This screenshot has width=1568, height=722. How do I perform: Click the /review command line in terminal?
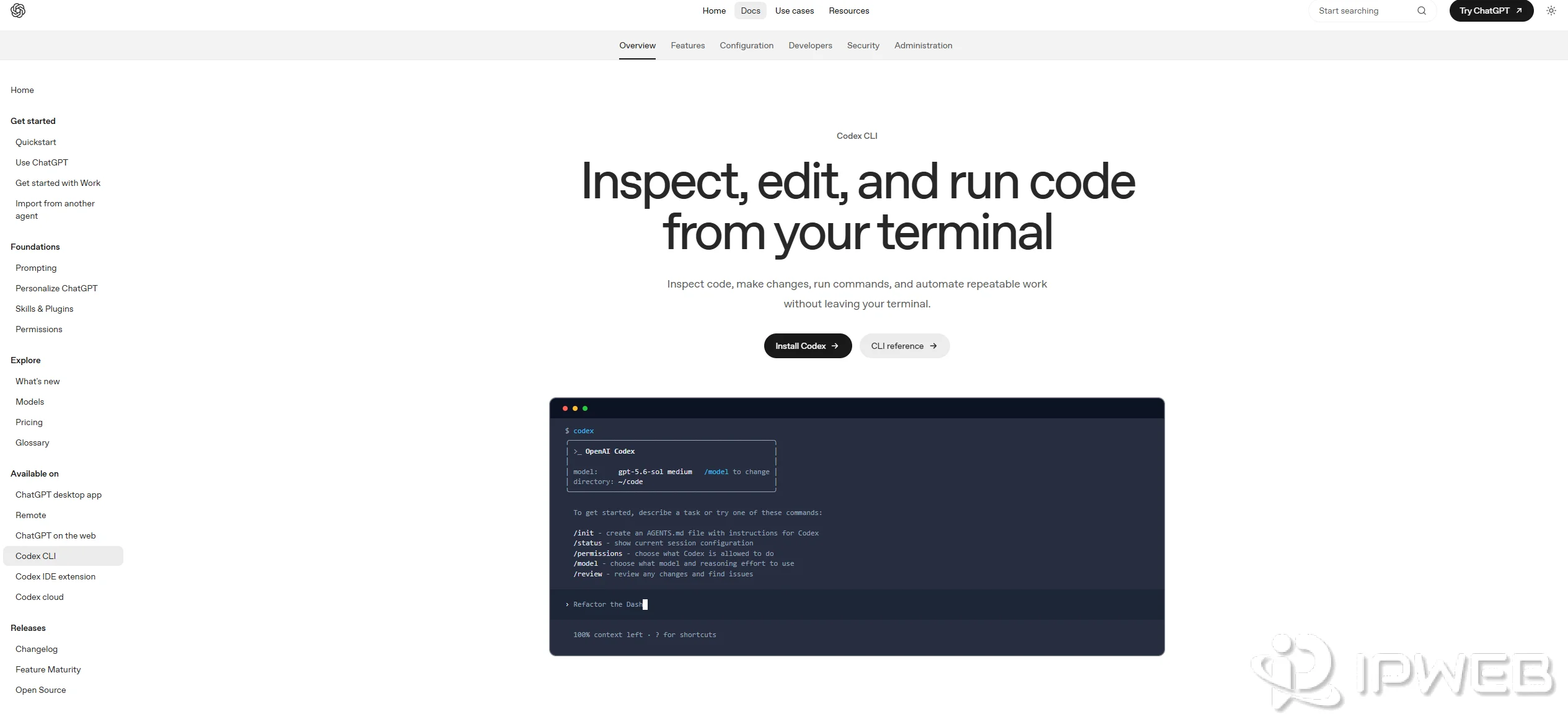tap(663, 574)
